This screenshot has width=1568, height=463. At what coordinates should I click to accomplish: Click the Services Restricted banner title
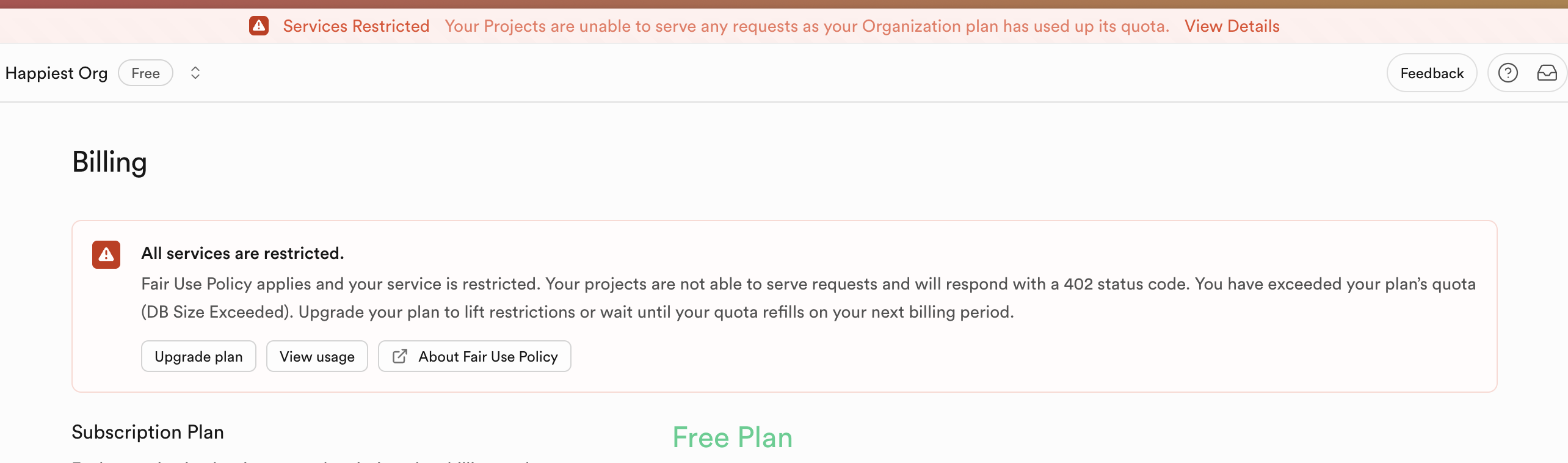point(356,26)
